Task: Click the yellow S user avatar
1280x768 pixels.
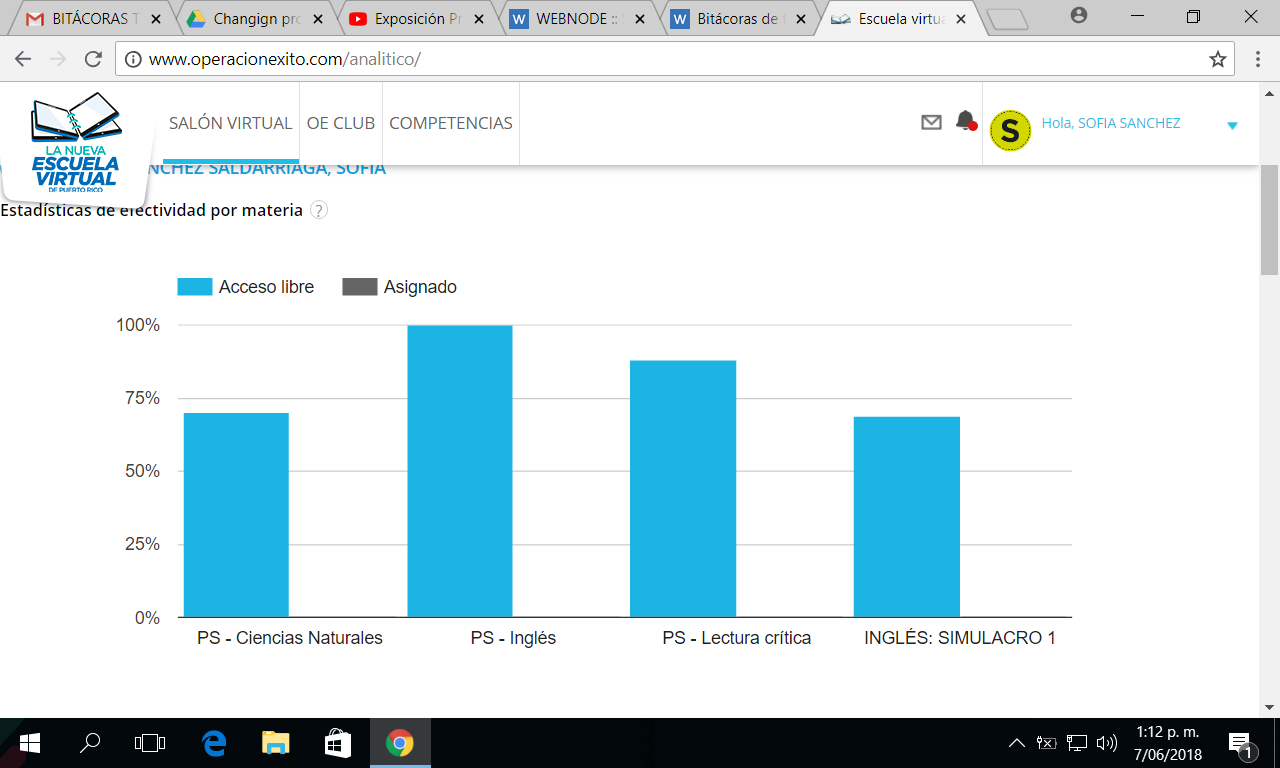Action: pyautogui.click(x=1010, y=130)
